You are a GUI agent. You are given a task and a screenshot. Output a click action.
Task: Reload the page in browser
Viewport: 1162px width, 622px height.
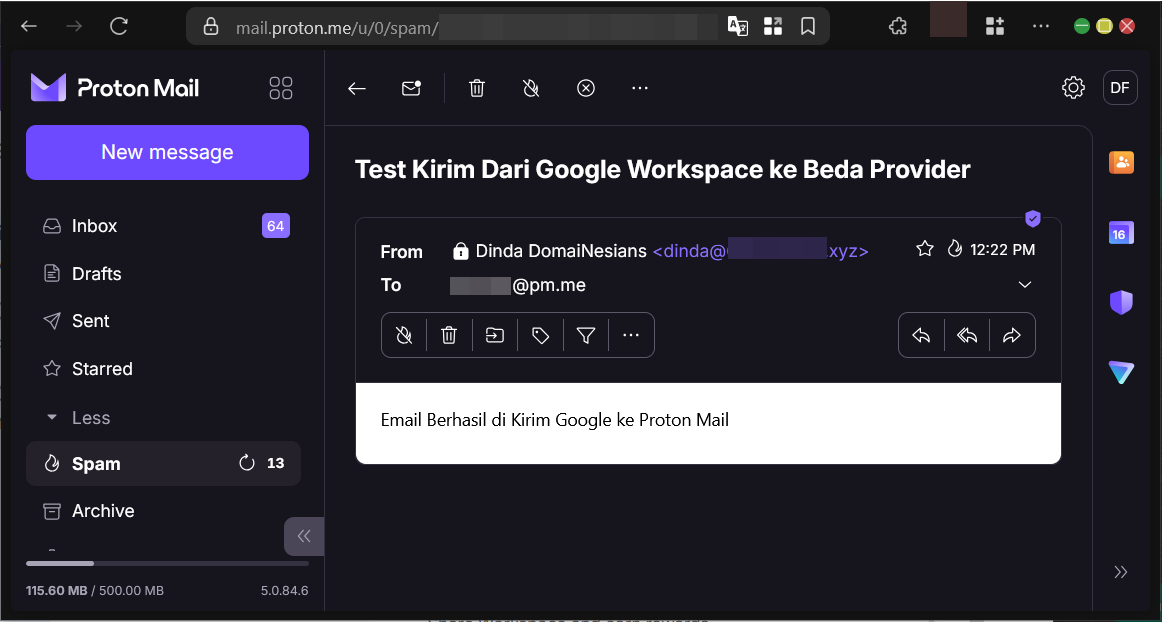(x=119, y=27)
